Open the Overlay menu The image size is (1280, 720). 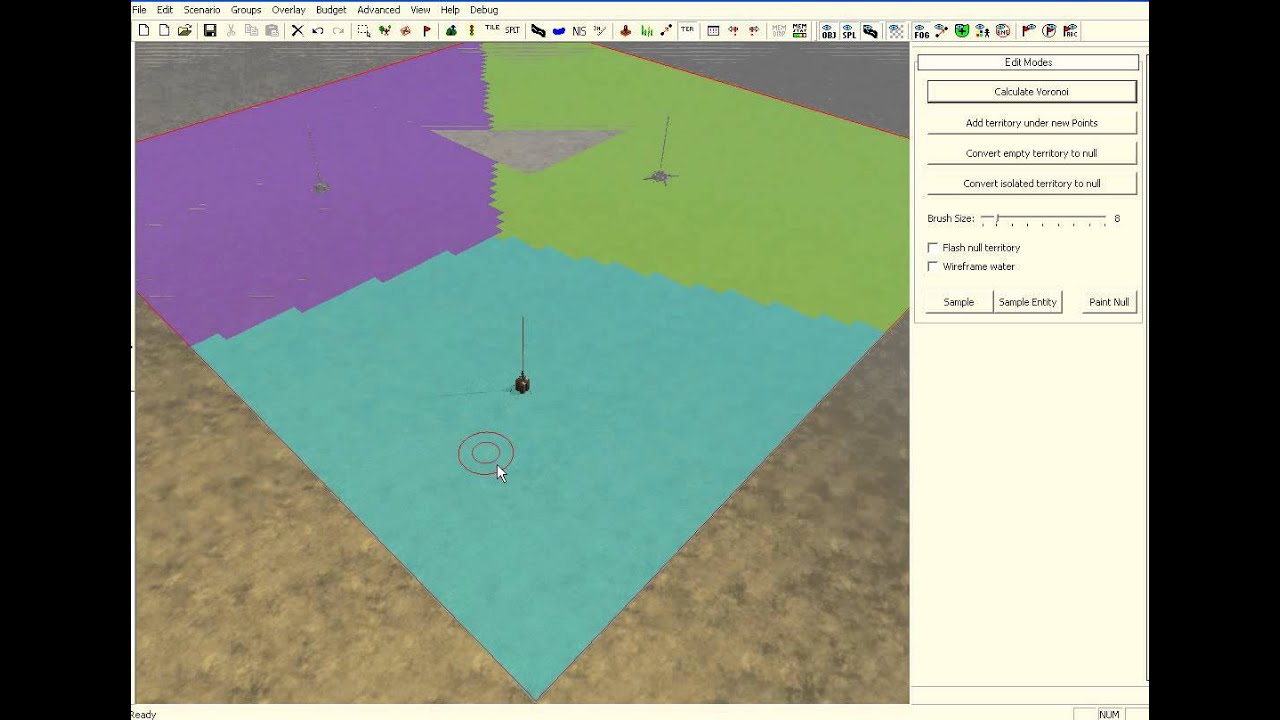pos(289,10)
